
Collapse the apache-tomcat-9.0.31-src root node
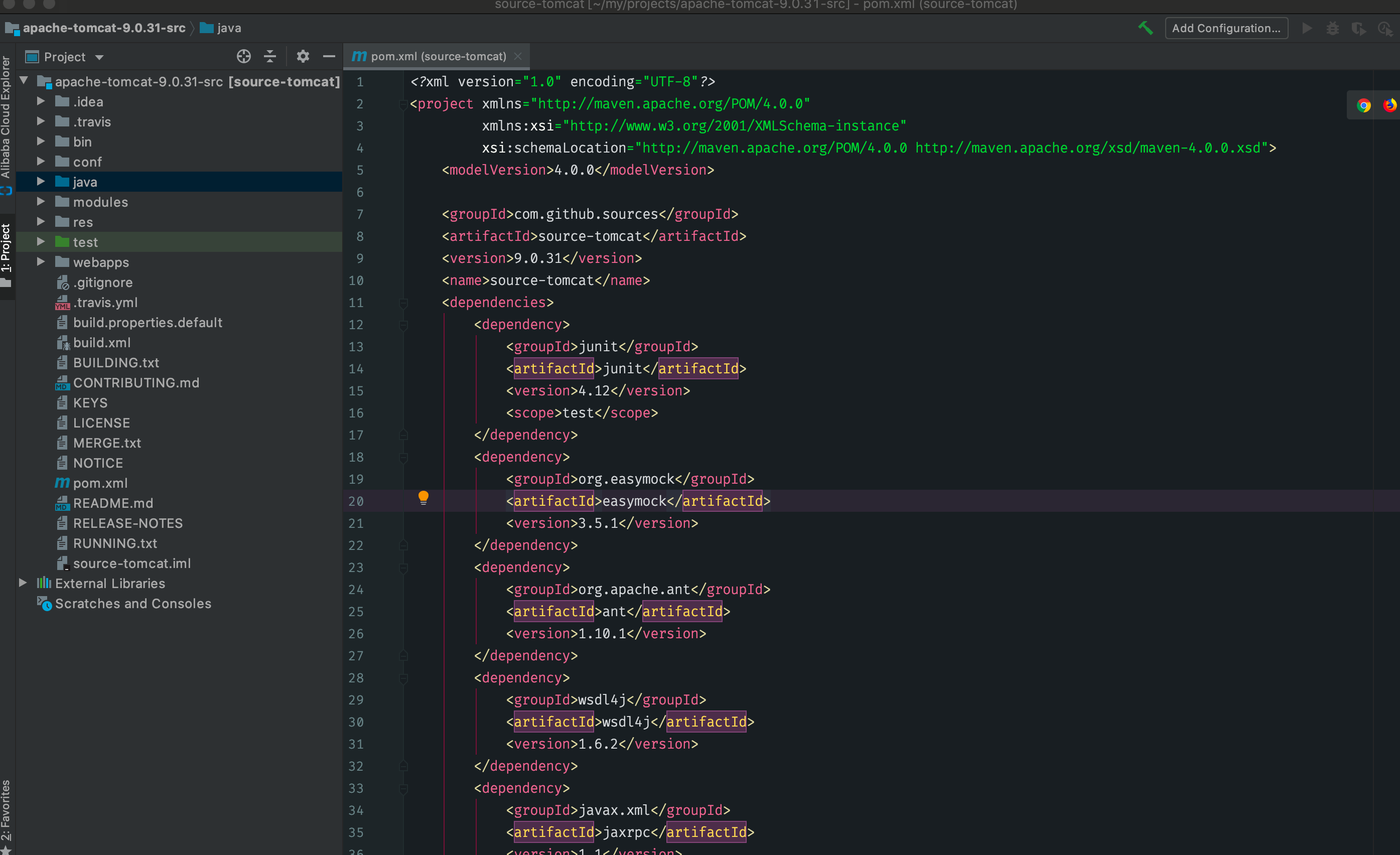point(24,81)
